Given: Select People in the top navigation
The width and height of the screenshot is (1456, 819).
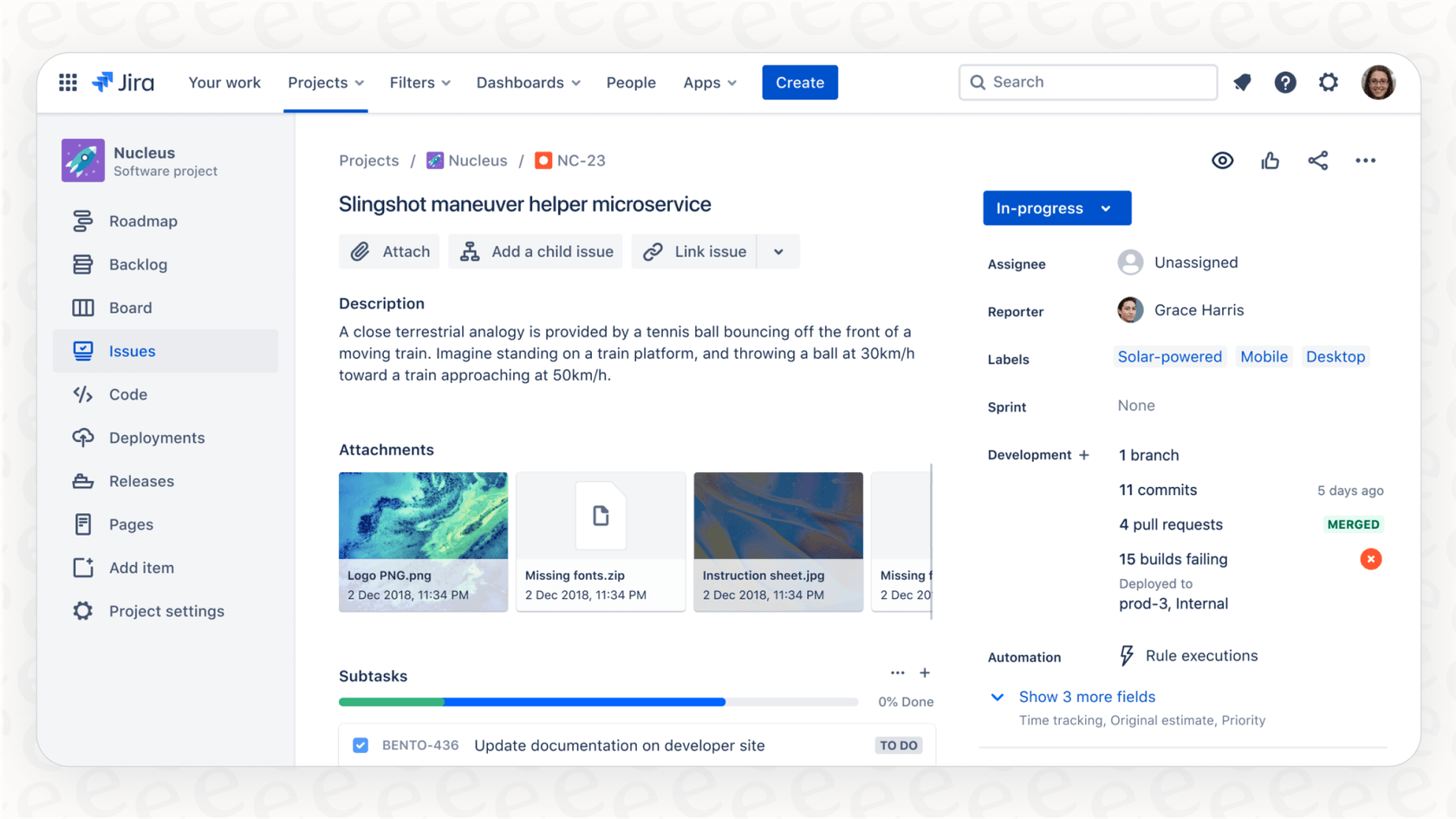Looking at the screenshot, I should pos(631,82).
